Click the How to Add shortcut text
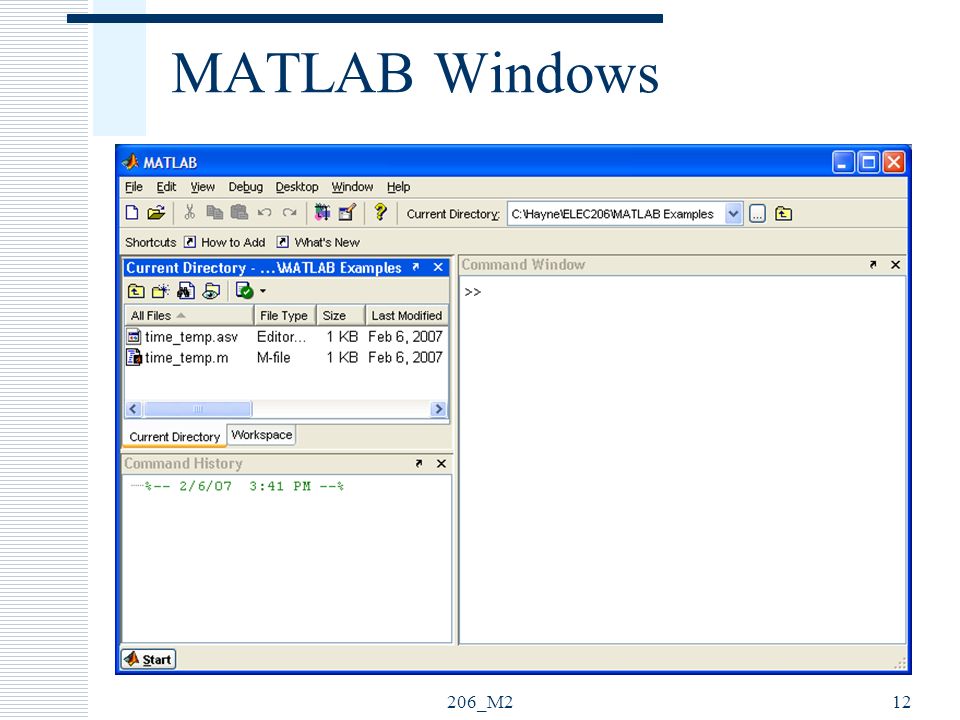The image size is (960, 720). click(233, 242)
